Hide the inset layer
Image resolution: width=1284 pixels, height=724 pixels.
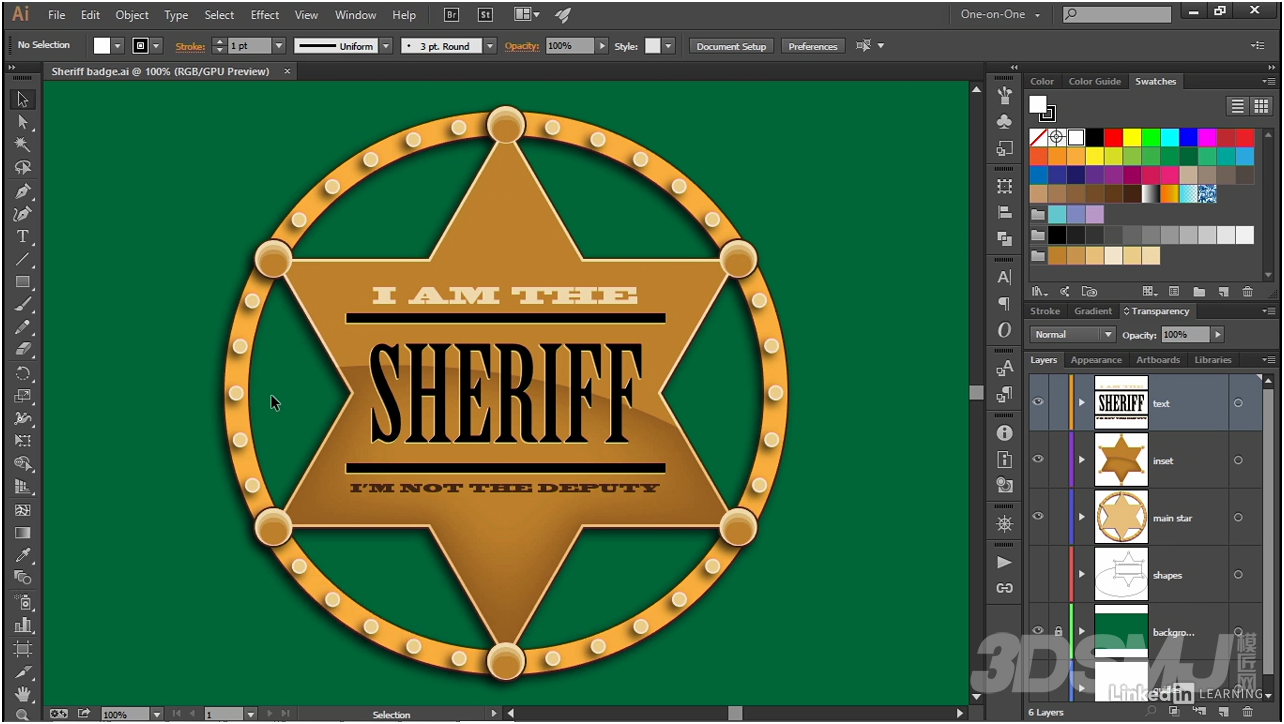point(1038,459)
